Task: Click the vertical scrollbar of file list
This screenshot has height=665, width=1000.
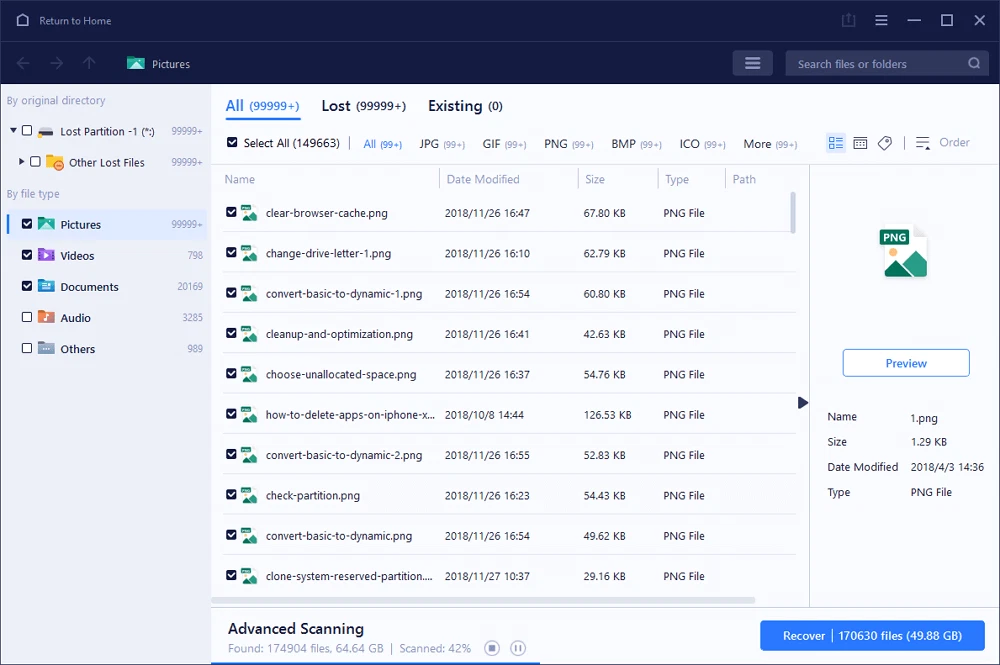Action: [x=793, y=212]
